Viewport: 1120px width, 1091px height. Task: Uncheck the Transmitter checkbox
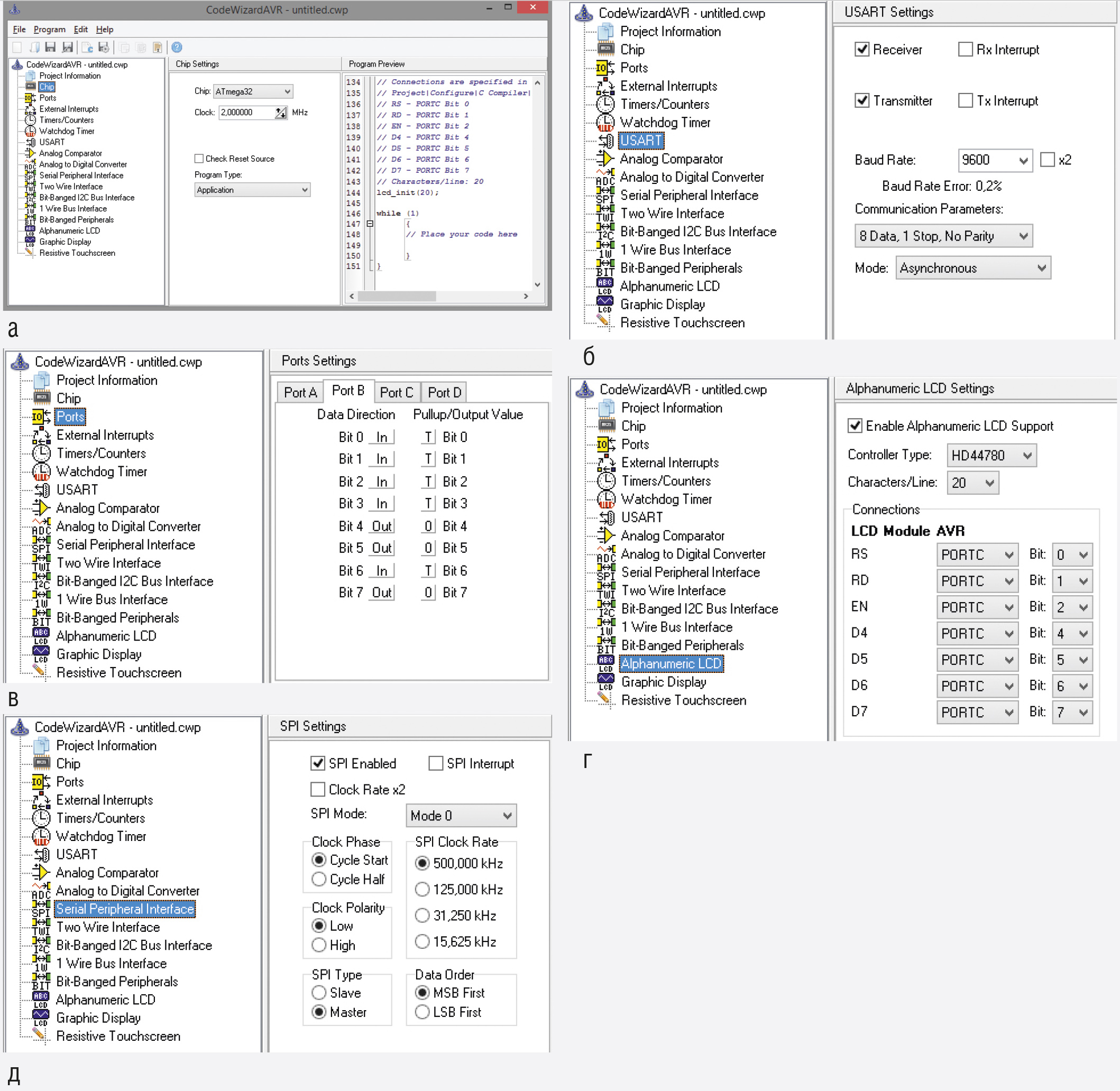pyautogui.click(x=861, y=100)
